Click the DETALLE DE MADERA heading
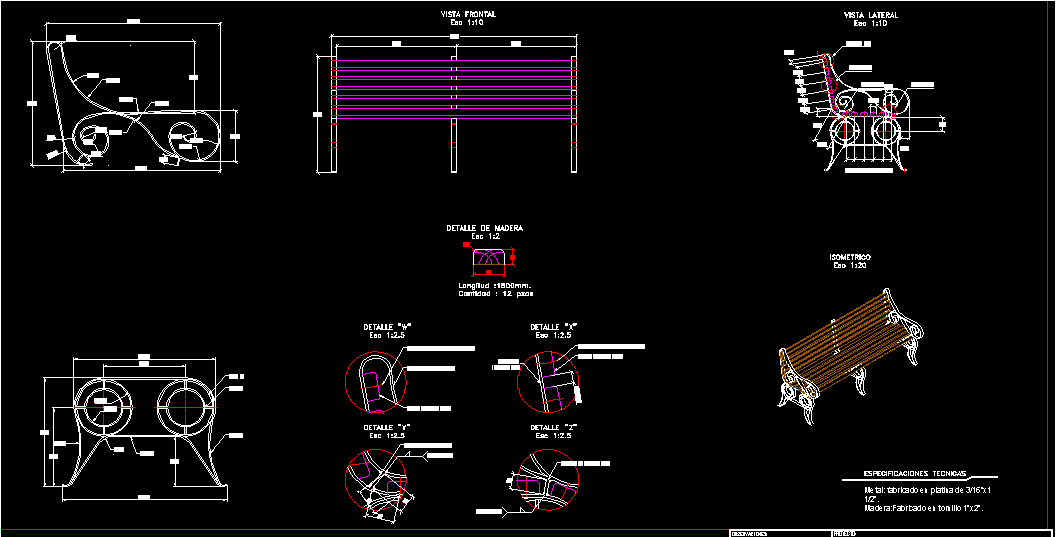Viewport: 1056px width, 537px height. tap(484, 228)
